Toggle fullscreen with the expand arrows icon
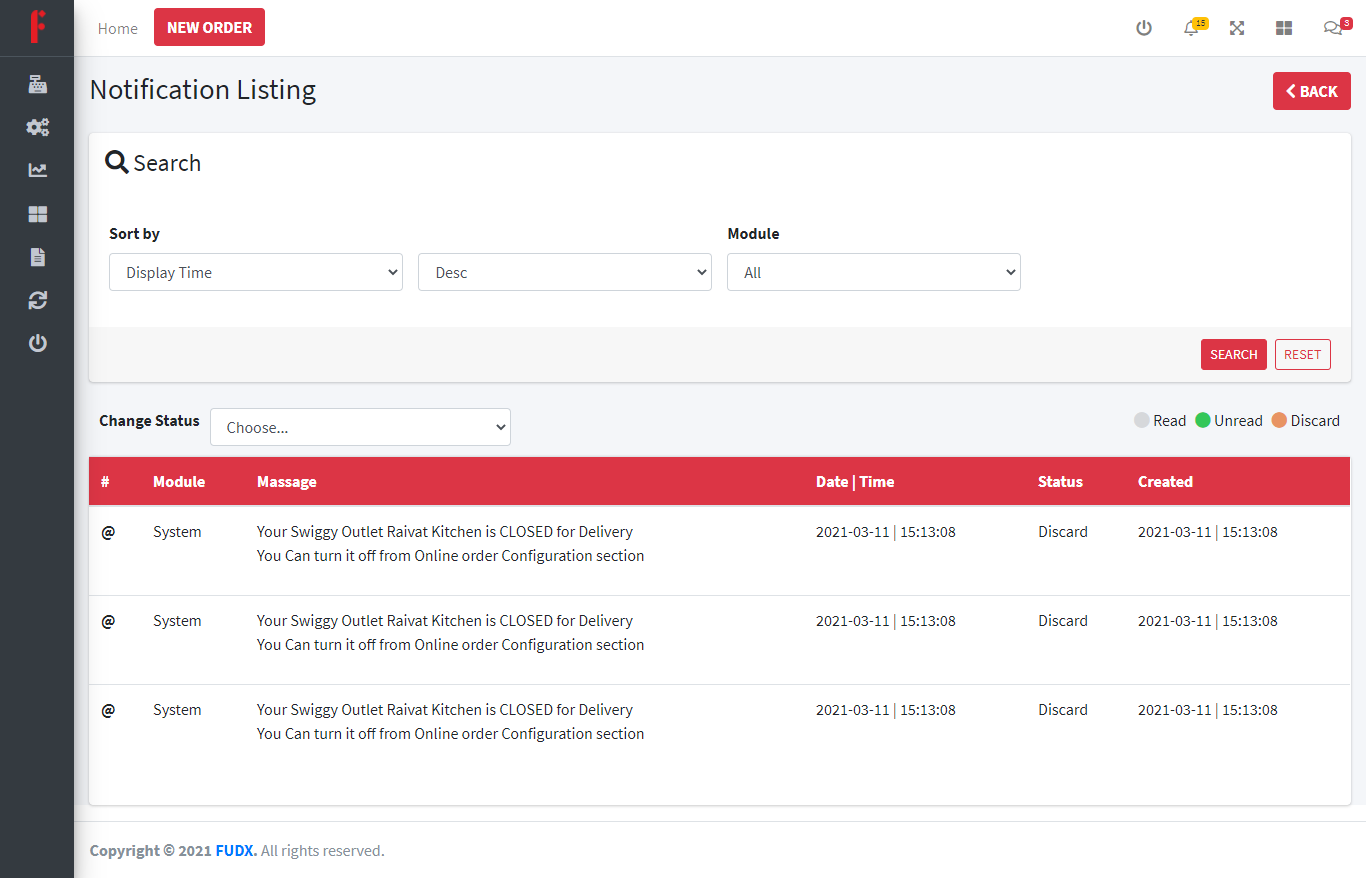This screenshot has height=878, width=1366. pyautogui.click(x=1237, y=28)
